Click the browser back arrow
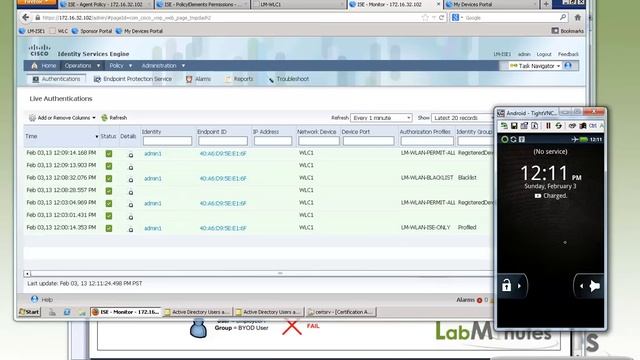 click(x=26, y=18)
